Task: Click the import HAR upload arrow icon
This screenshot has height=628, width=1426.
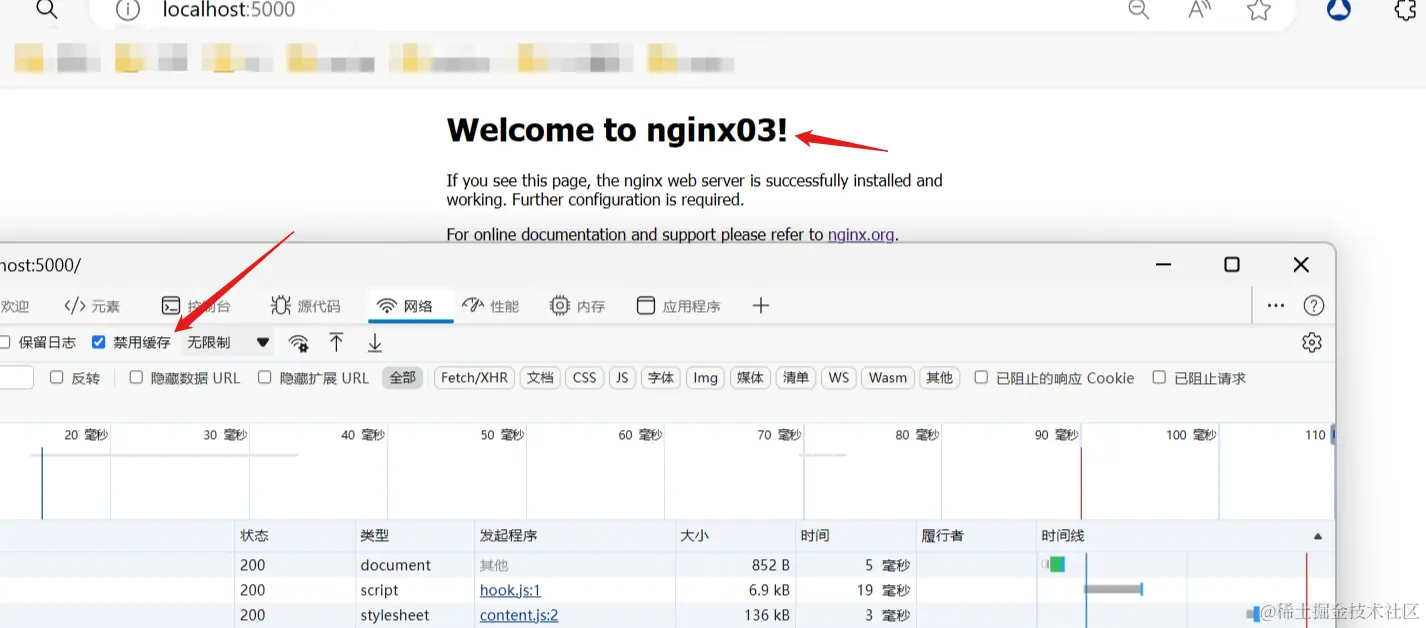Action: 336,343
